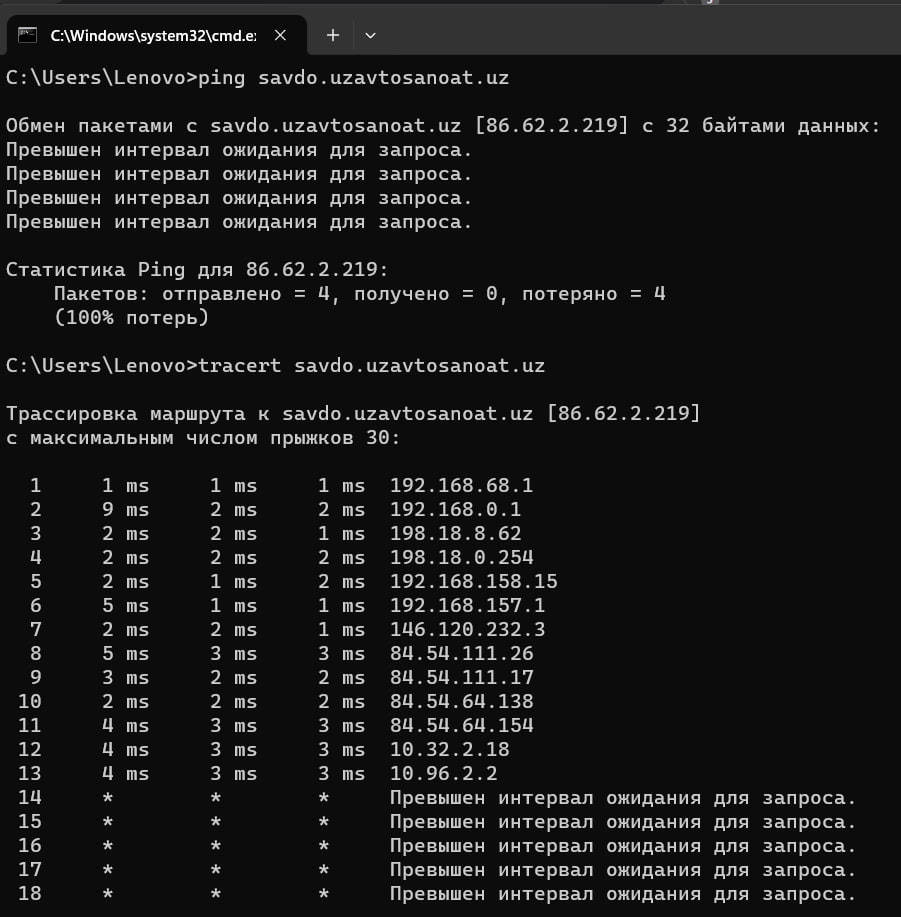This screenshot has height=917, width=901.
Task: Close the cmd.exe terminal tab
Action: click(281, 35)
